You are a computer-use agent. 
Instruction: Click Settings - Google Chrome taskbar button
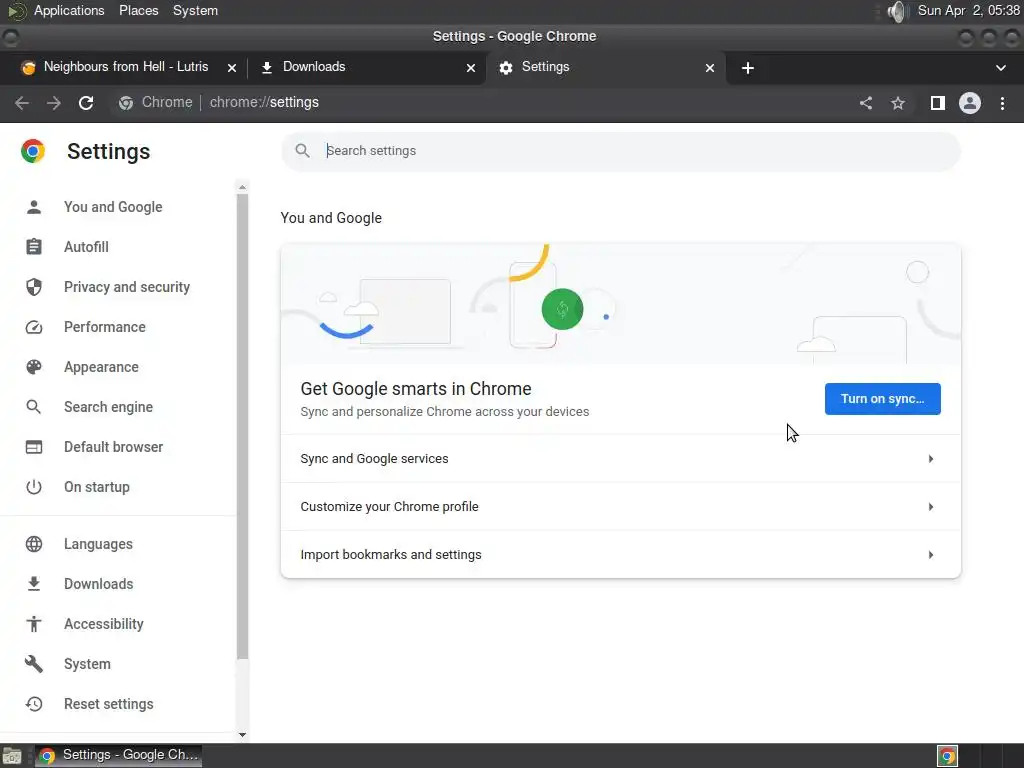click(118, 756)
